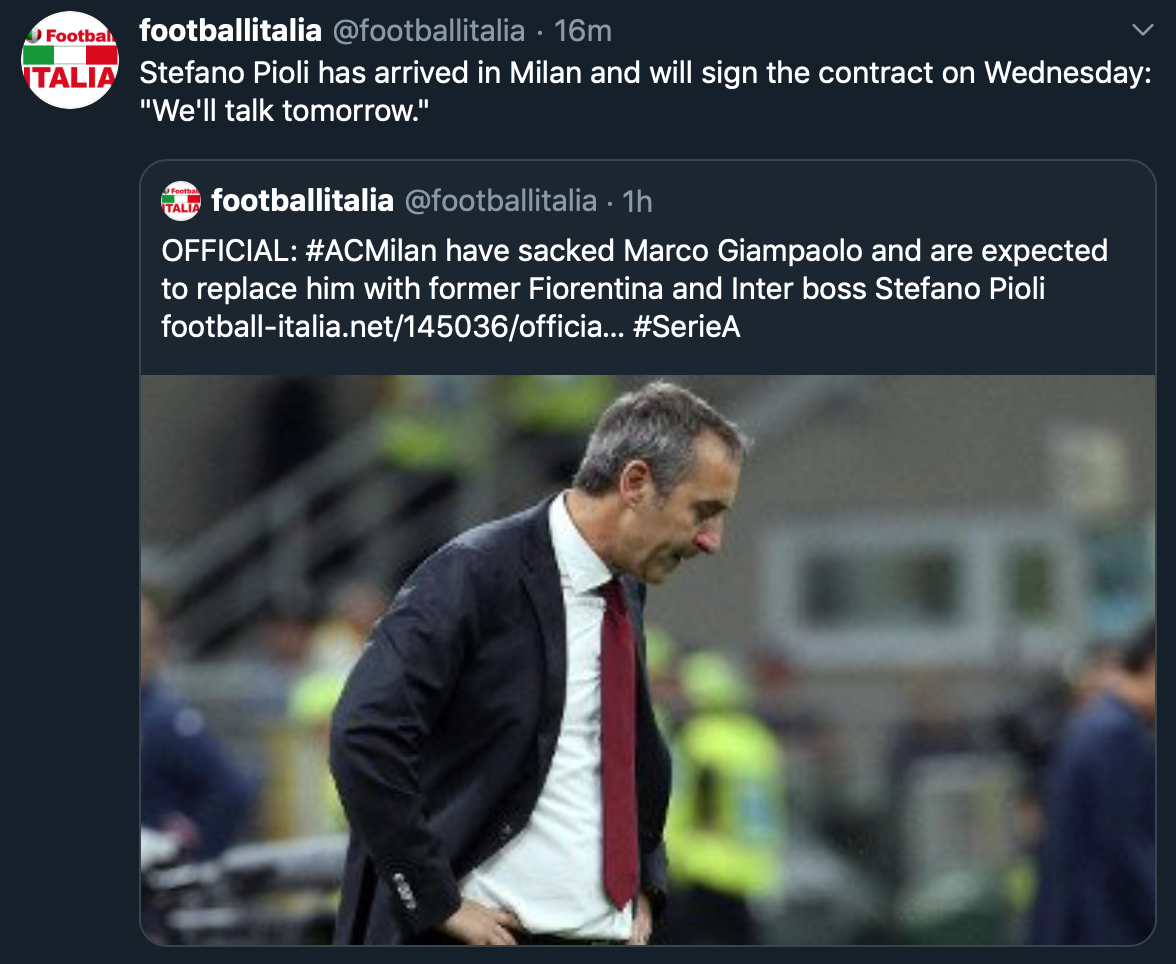The height and width of the screenshot is (964, 1176).
Task: Open the 1h timestamp of quoted tweet
Action: point(638,201)
